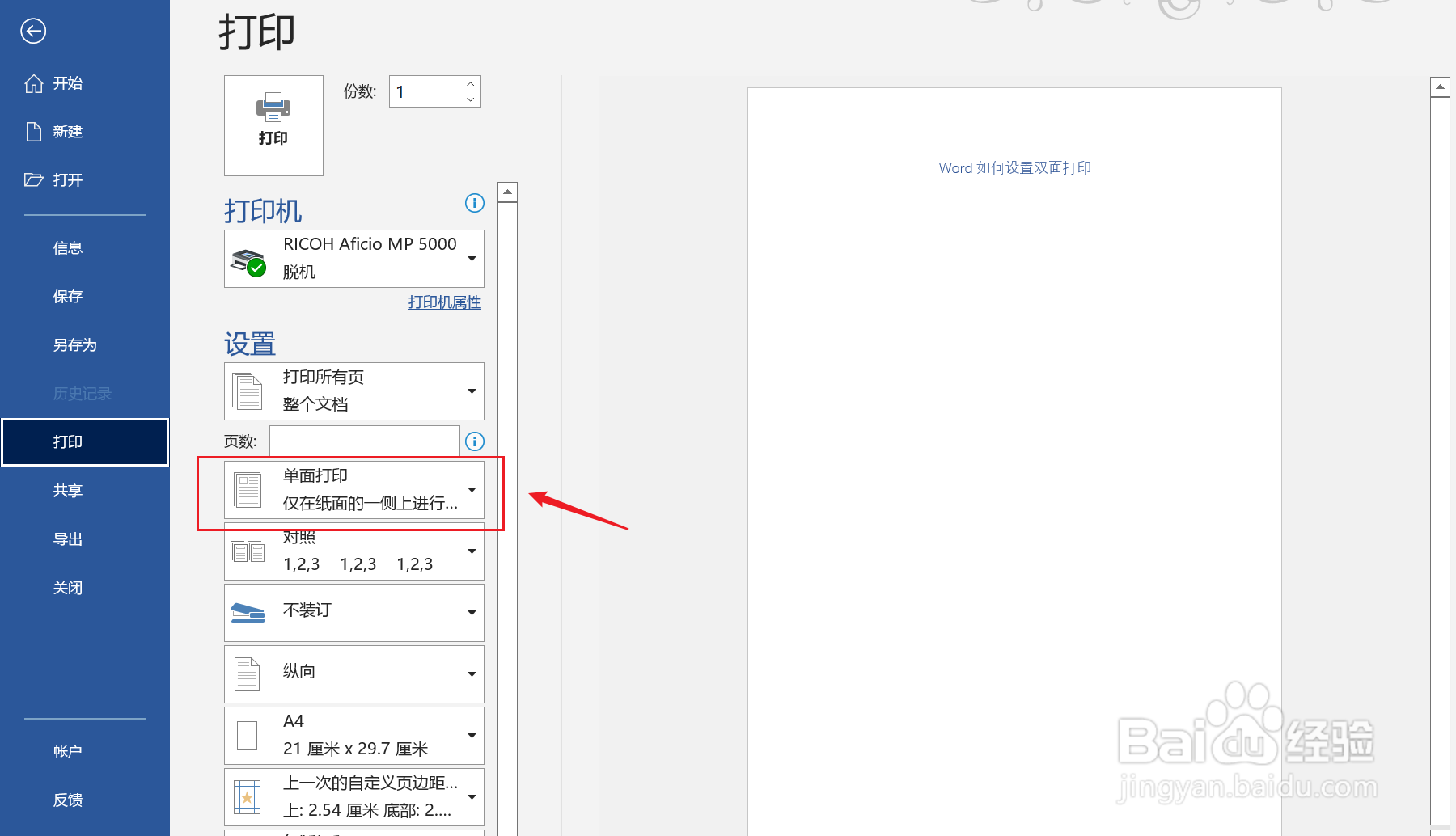The height and width of the screenshot is (836, 1456).
Task: Decrease copies with the down stepper arrow
Action: click(471, 99)
